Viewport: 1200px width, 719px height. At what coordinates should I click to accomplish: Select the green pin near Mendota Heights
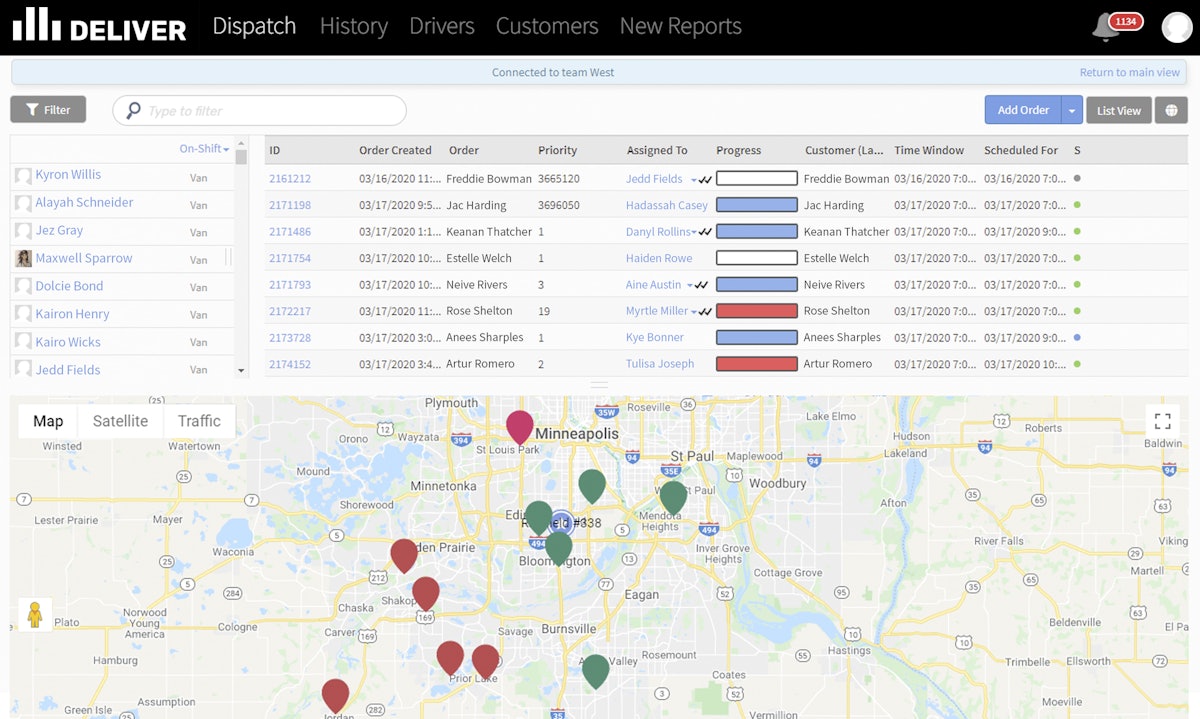673,496
